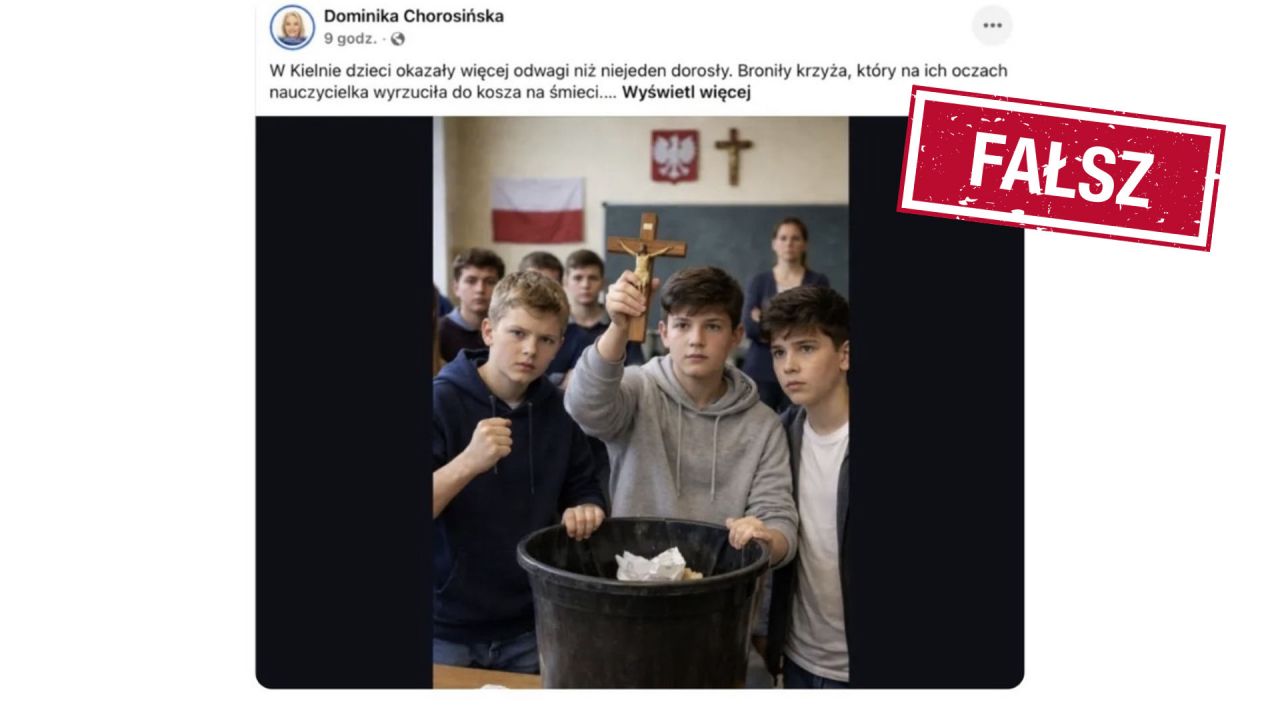Select the white-red Polish flag
This screenshot has width=1280, height=720.
538,210
